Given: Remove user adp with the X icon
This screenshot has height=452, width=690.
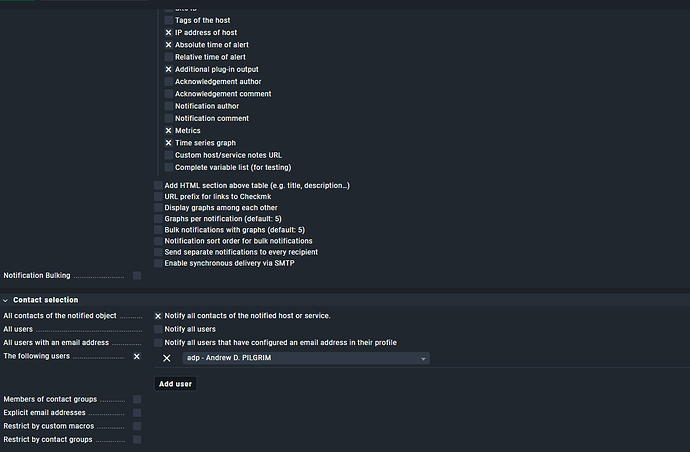Looking at the screenshot, I should click(x=167, y=358).
